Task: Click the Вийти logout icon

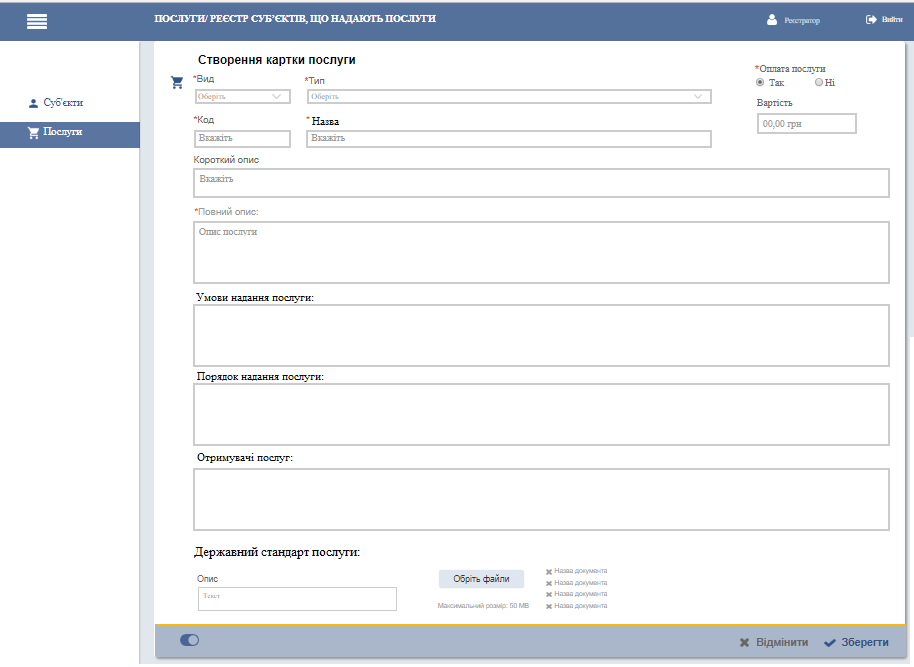Action: [871, 20]
